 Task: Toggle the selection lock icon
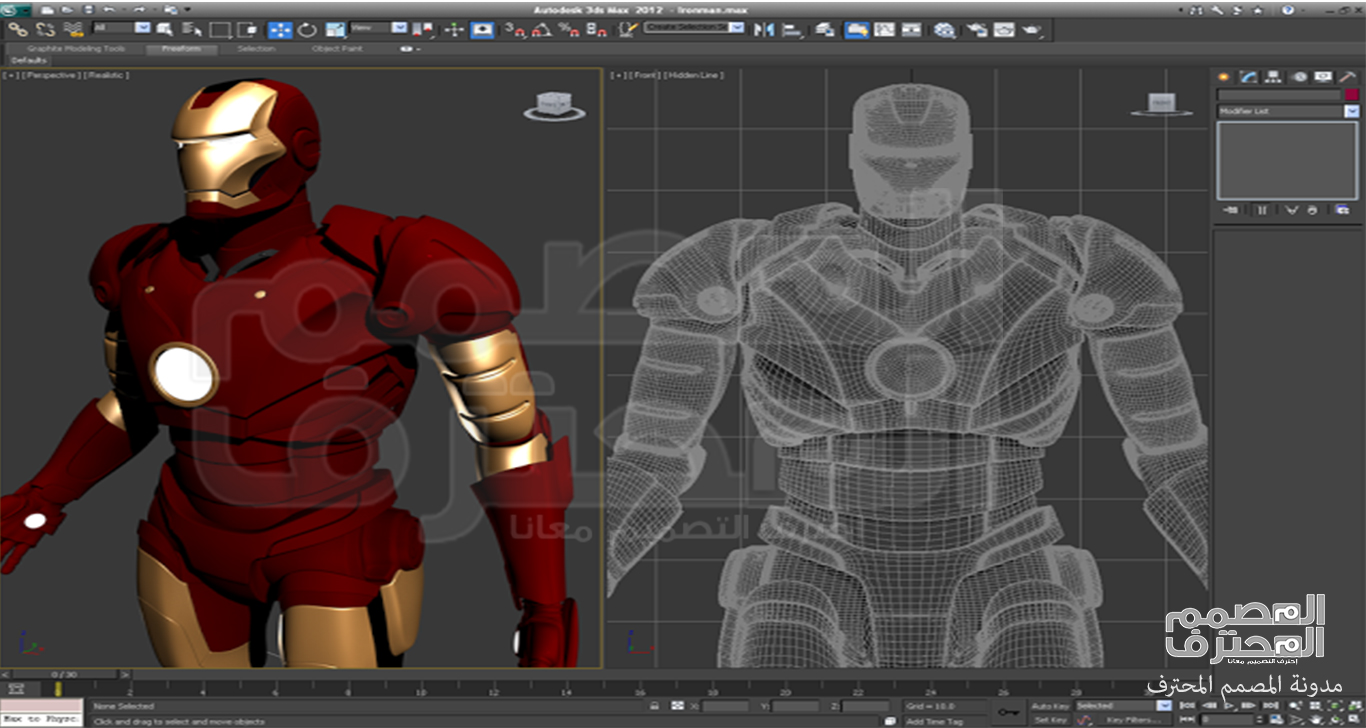pos(654,706)
